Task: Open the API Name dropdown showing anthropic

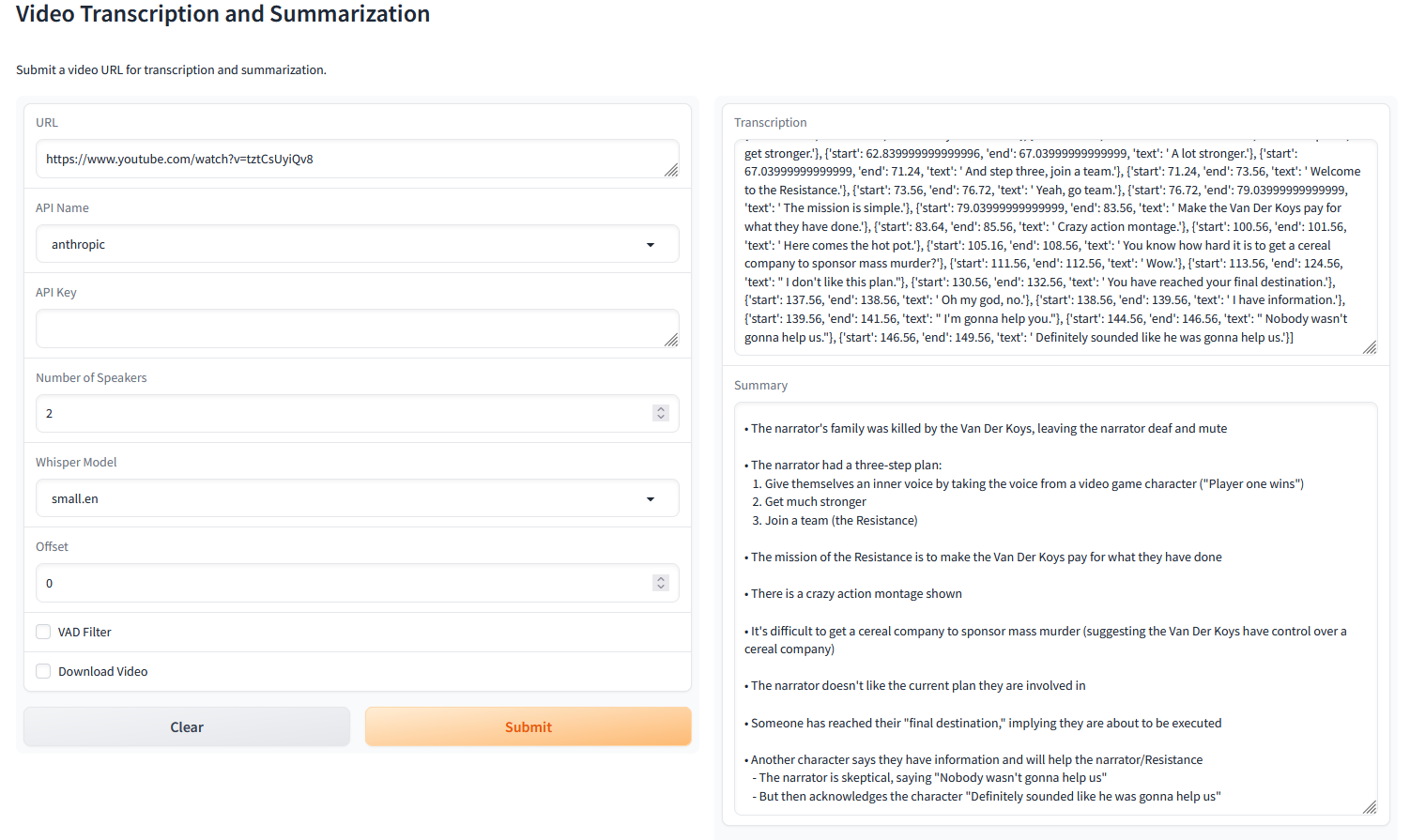Action: [x=357, y=243]
